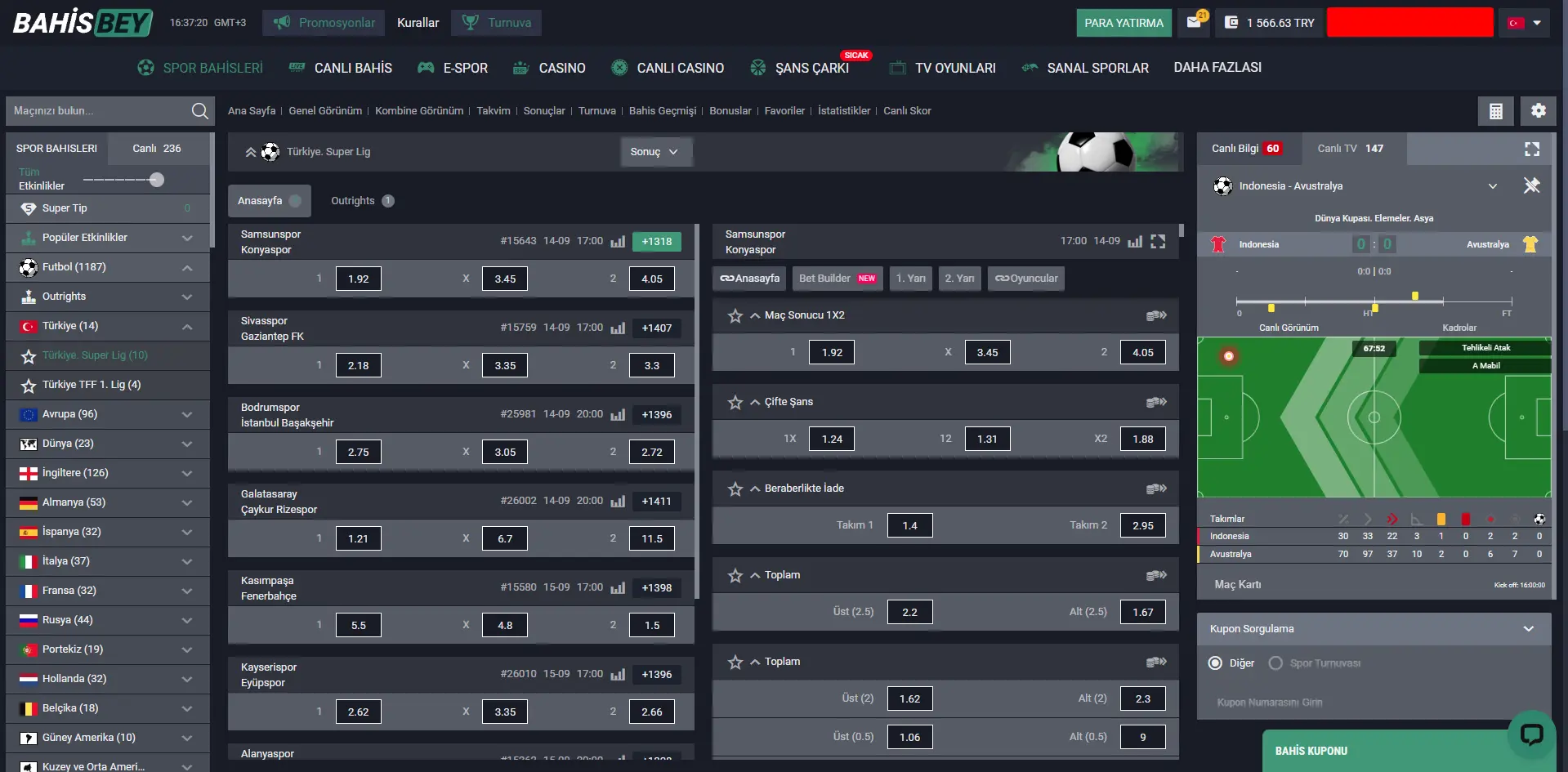Select odds 1.92 for Samsunspor in list

358,279
